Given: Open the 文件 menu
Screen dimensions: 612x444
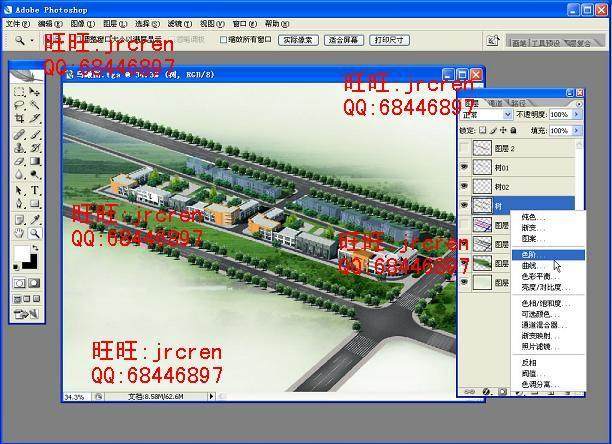Looking at the screenshot, I should point(18,23).
